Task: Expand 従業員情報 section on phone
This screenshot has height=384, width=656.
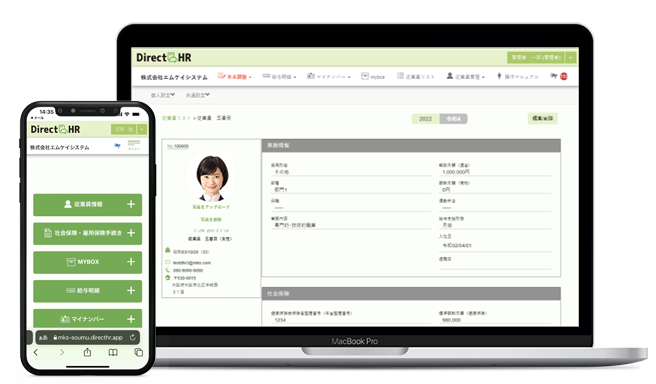Action: (x=87, y=205)
